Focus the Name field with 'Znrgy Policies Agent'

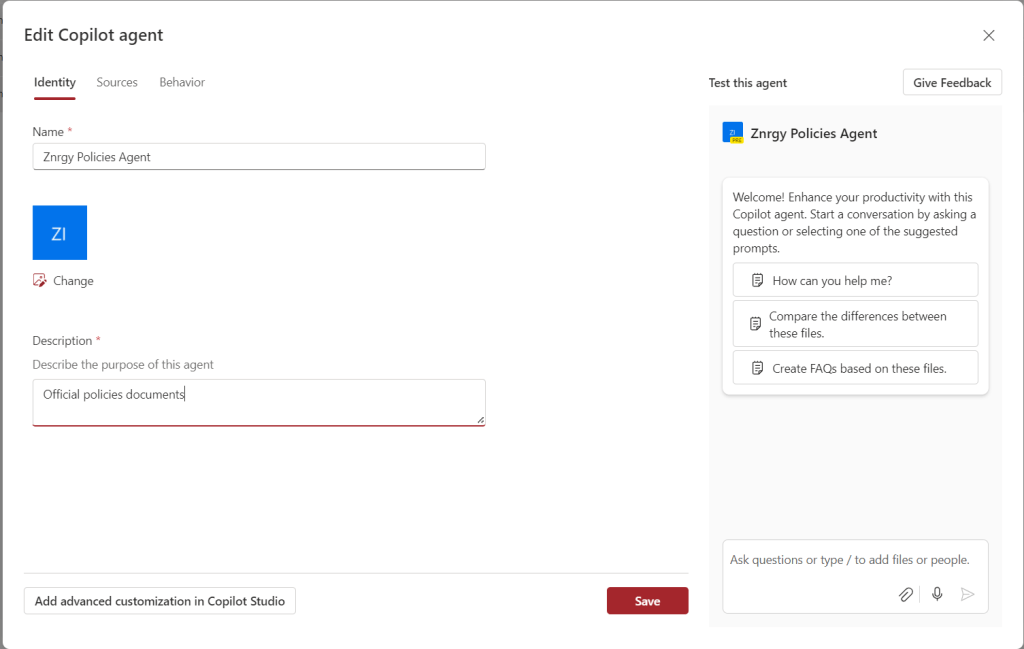[259, 157]
